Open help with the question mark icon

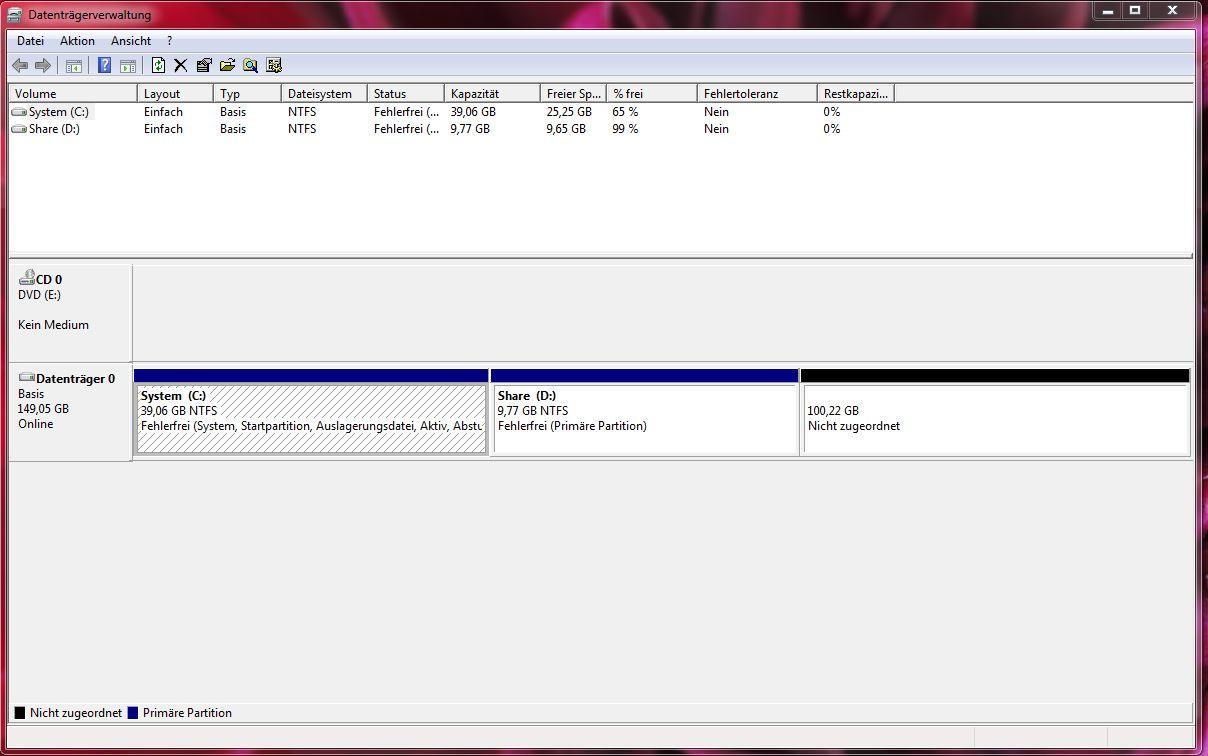[104, 66]
